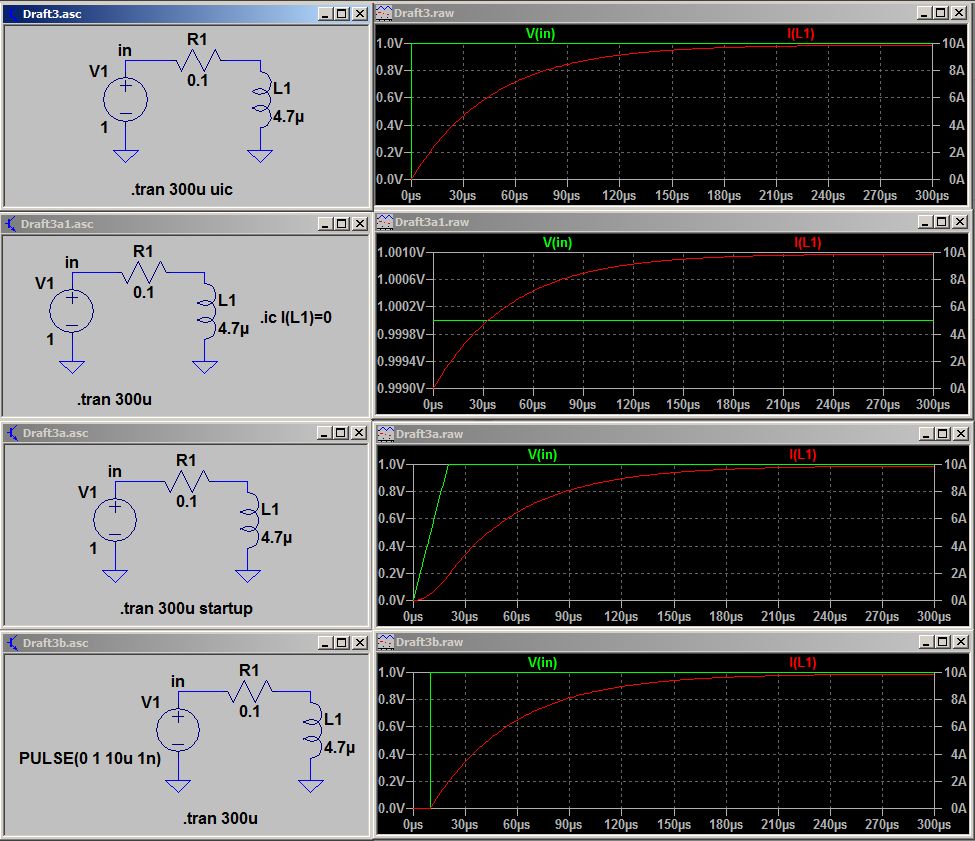Select inductor symbol in Draft3a.asc
Viewport: 975px width, 841px height.
click(249, 520)
